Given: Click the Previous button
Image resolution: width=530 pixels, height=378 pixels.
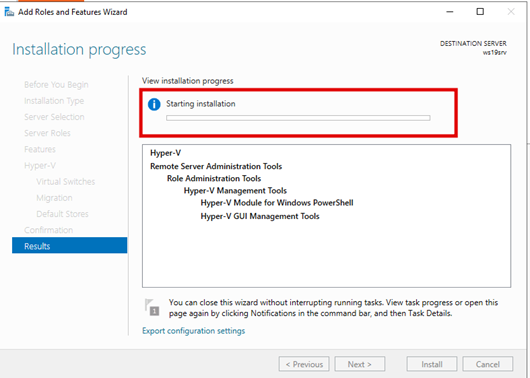Looking at the screenshot, I should coord(304,364).
